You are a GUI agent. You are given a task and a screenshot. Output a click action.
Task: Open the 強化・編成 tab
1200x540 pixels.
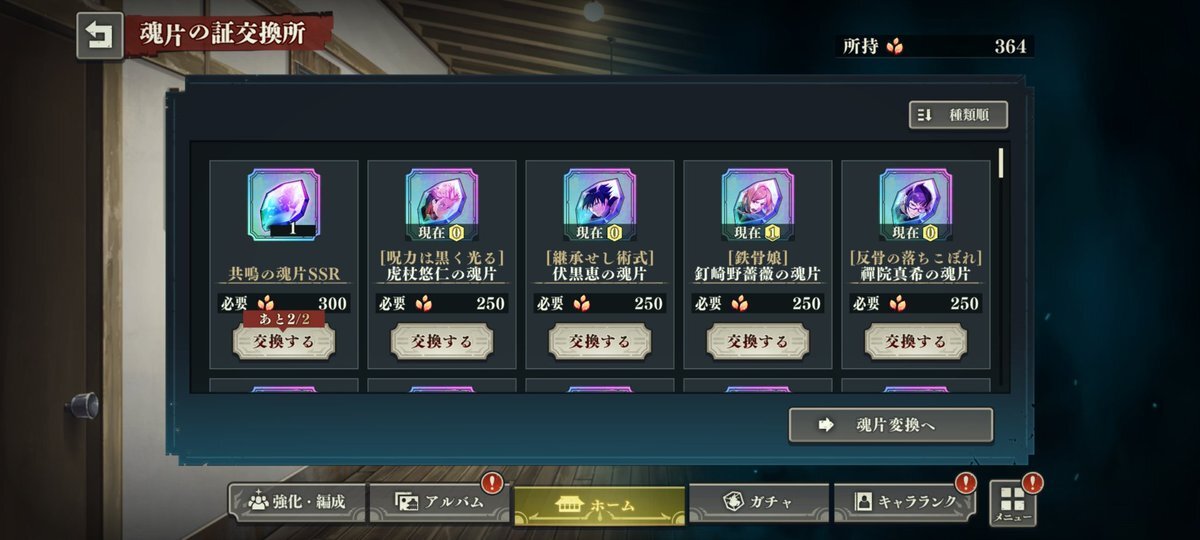296,503
